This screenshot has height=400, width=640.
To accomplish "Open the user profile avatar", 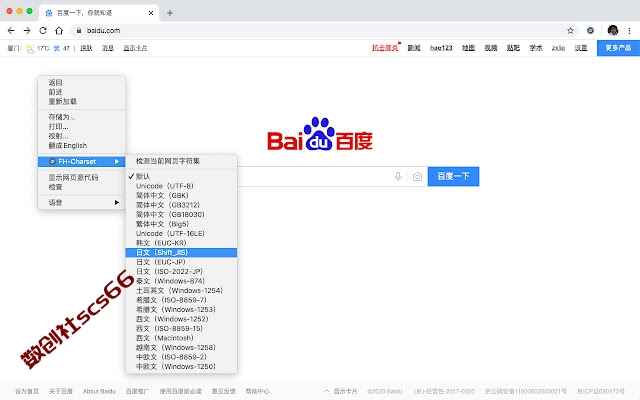I will pyautogui.click(x=613, y=30).
